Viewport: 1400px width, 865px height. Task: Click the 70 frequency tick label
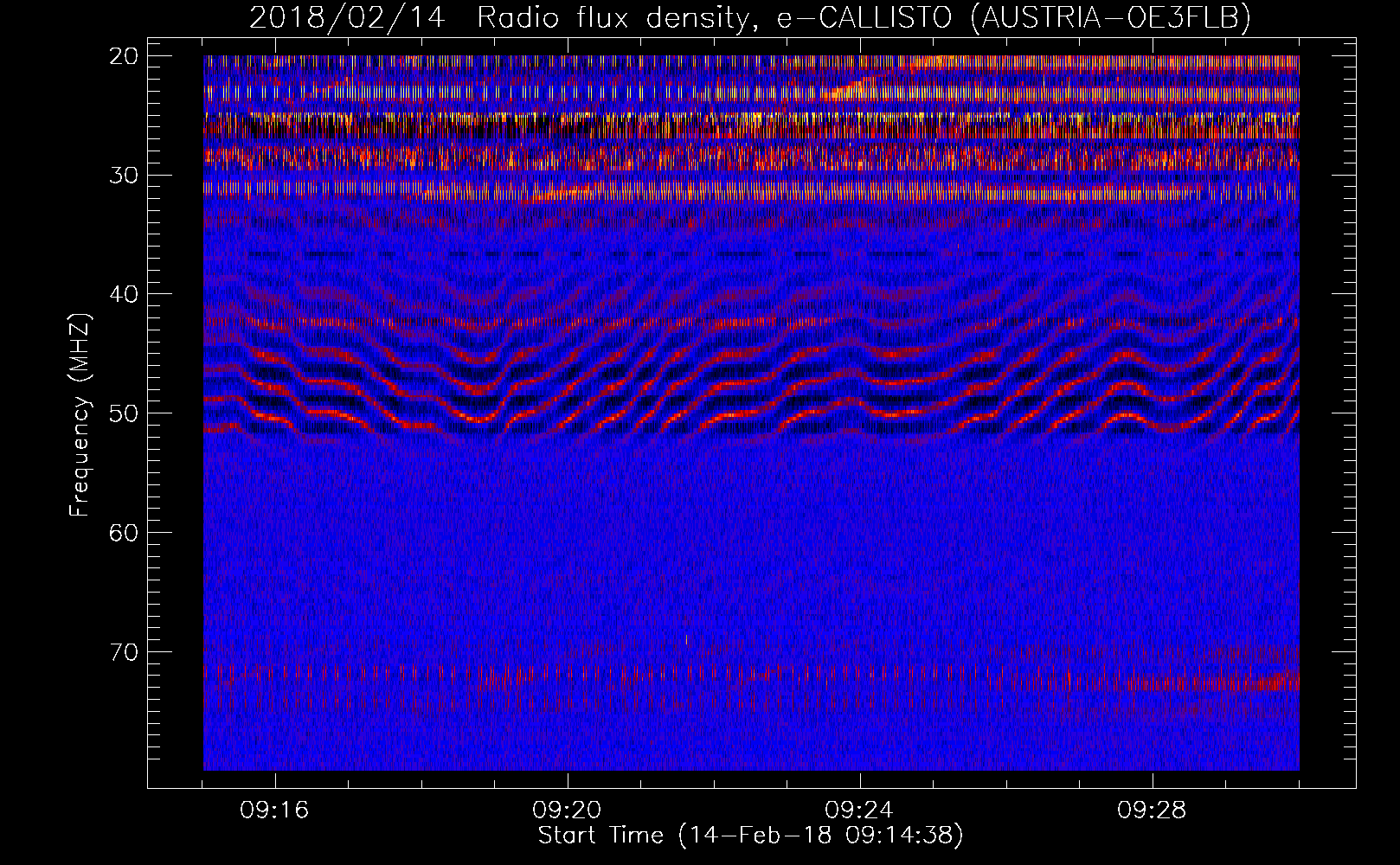pos(125,652)
